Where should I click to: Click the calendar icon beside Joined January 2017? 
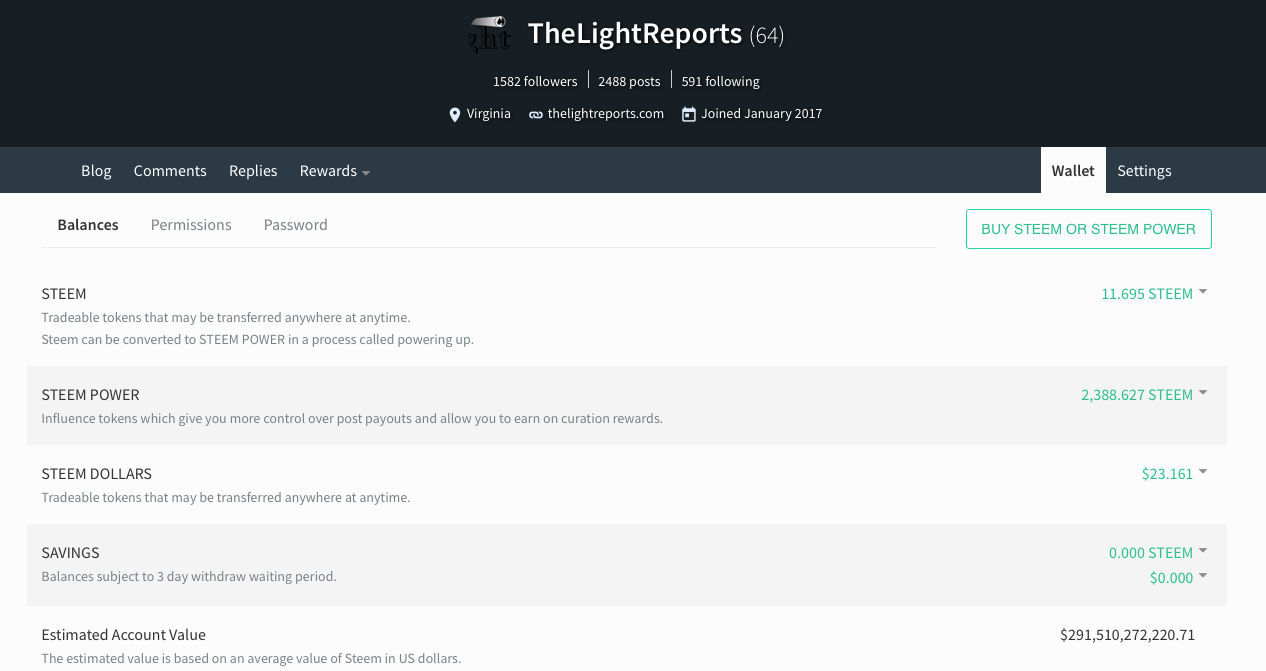[x=688, y=114]
